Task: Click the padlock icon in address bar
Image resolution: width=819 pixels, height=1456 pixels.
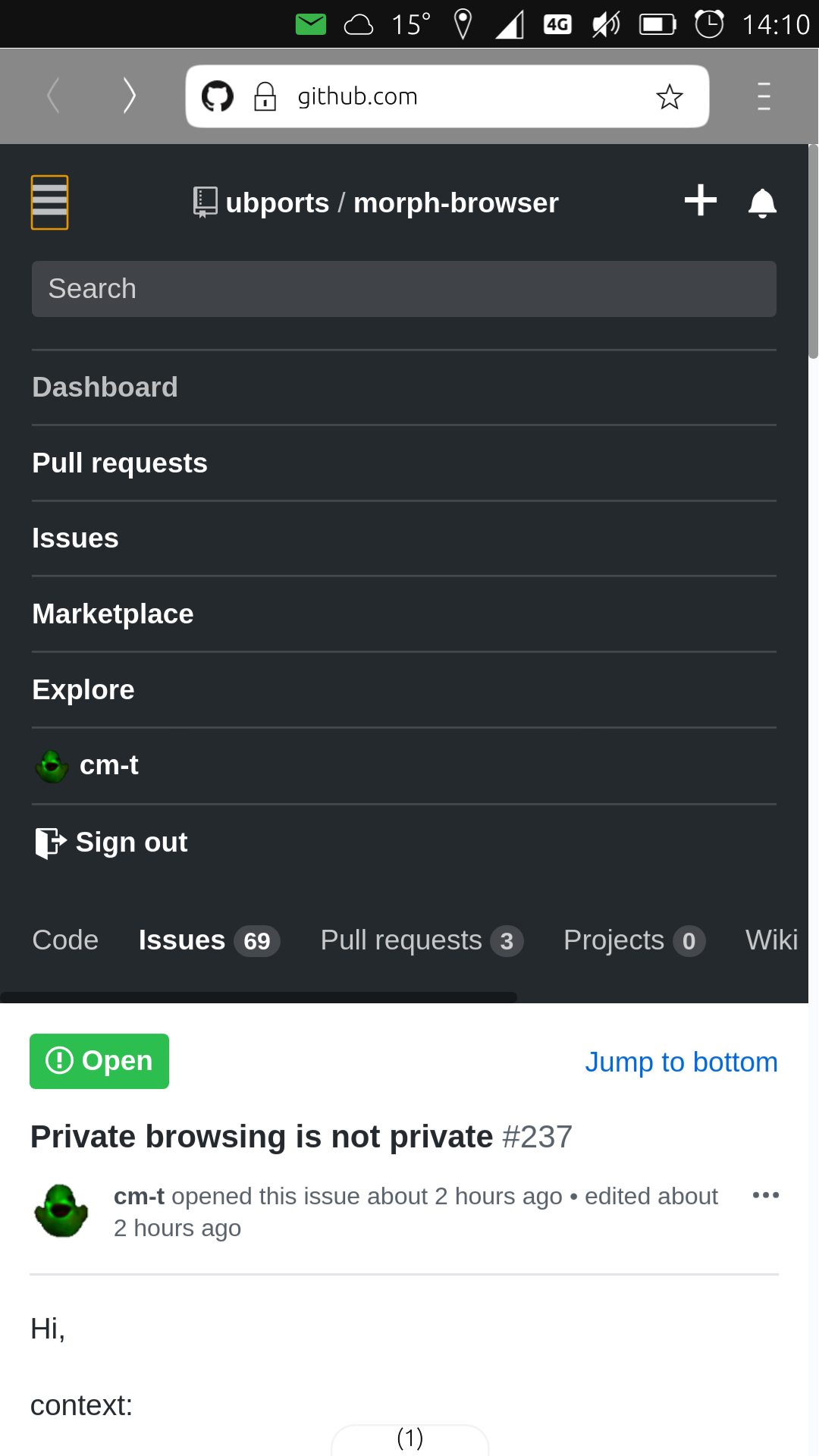Action: coord(266,96)
